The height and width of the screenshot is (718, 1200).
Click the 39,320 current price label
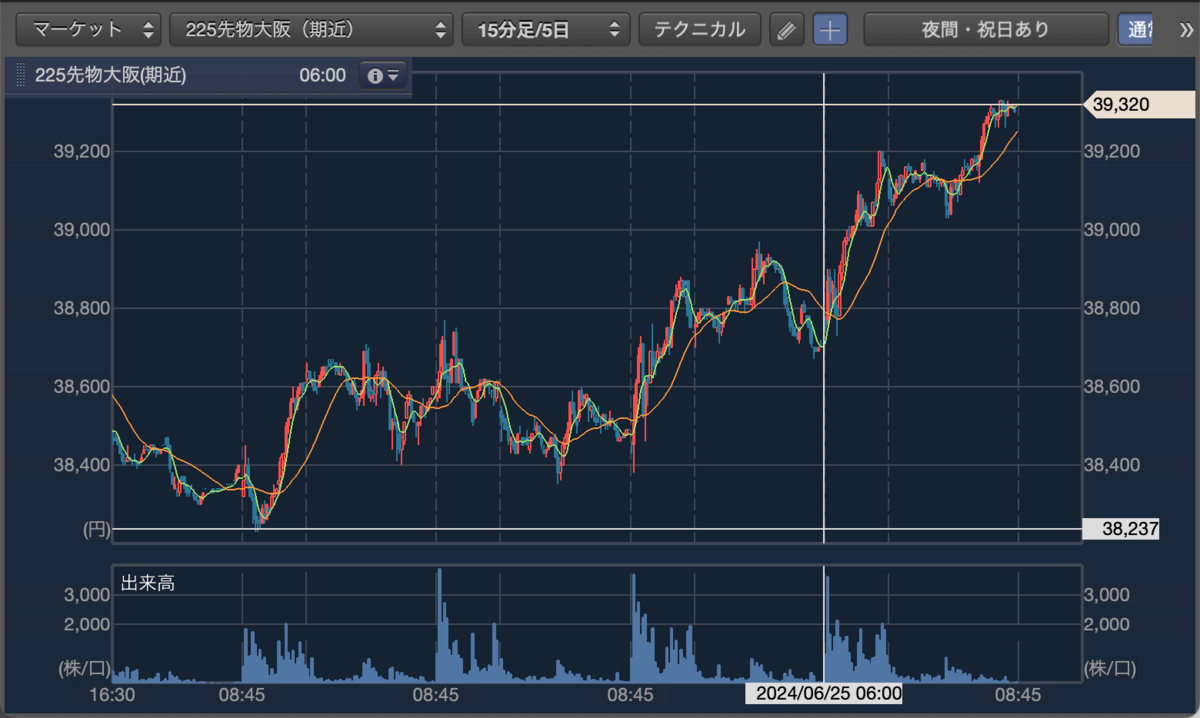click(x=1139, y=104)
